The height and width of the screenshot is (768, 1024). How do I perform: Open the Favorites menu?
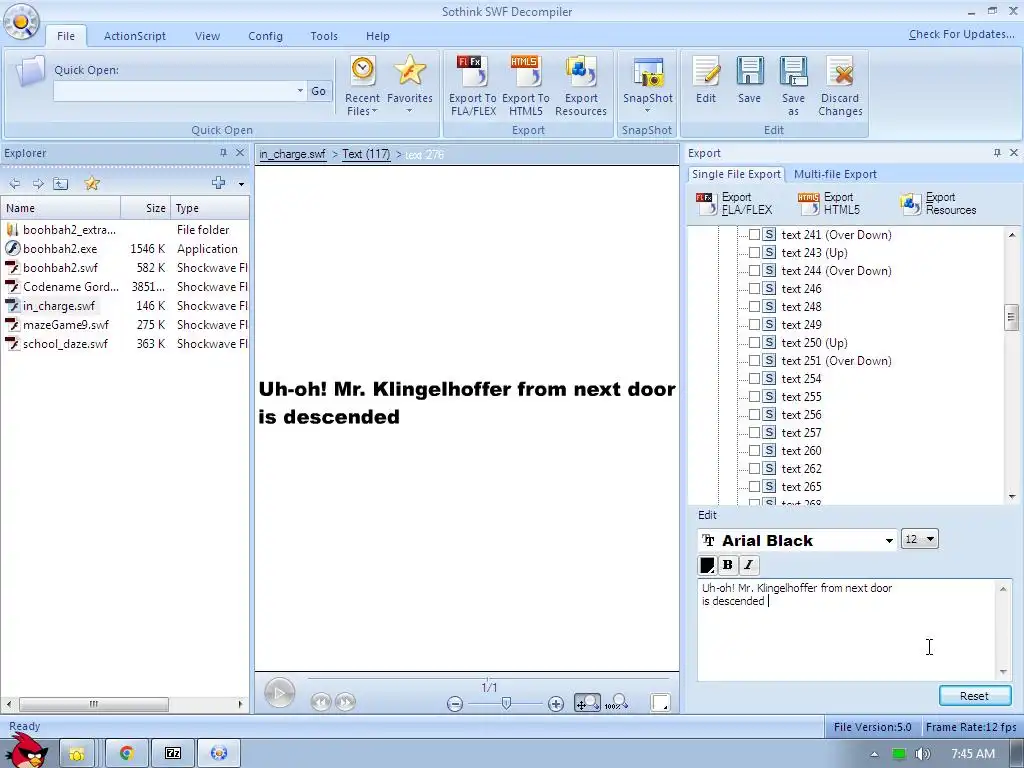click(409, 86)
